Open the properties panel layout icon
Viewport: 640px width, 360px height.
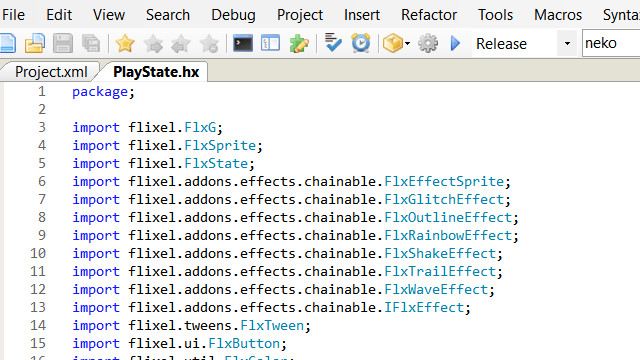tap(270, 43)
